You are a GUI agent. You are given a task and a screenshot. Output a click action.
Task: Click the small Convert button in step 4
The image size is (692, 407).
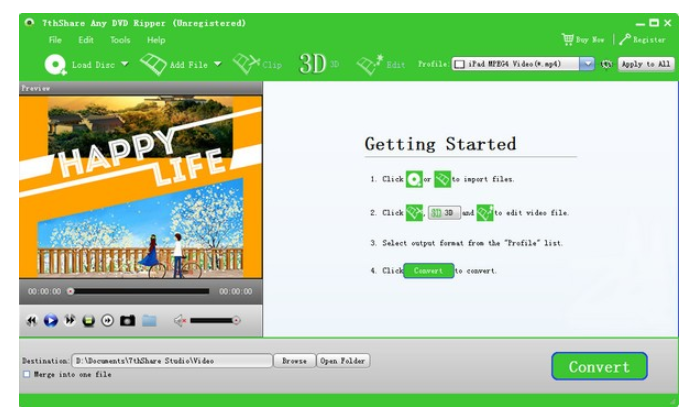(429, 271)
